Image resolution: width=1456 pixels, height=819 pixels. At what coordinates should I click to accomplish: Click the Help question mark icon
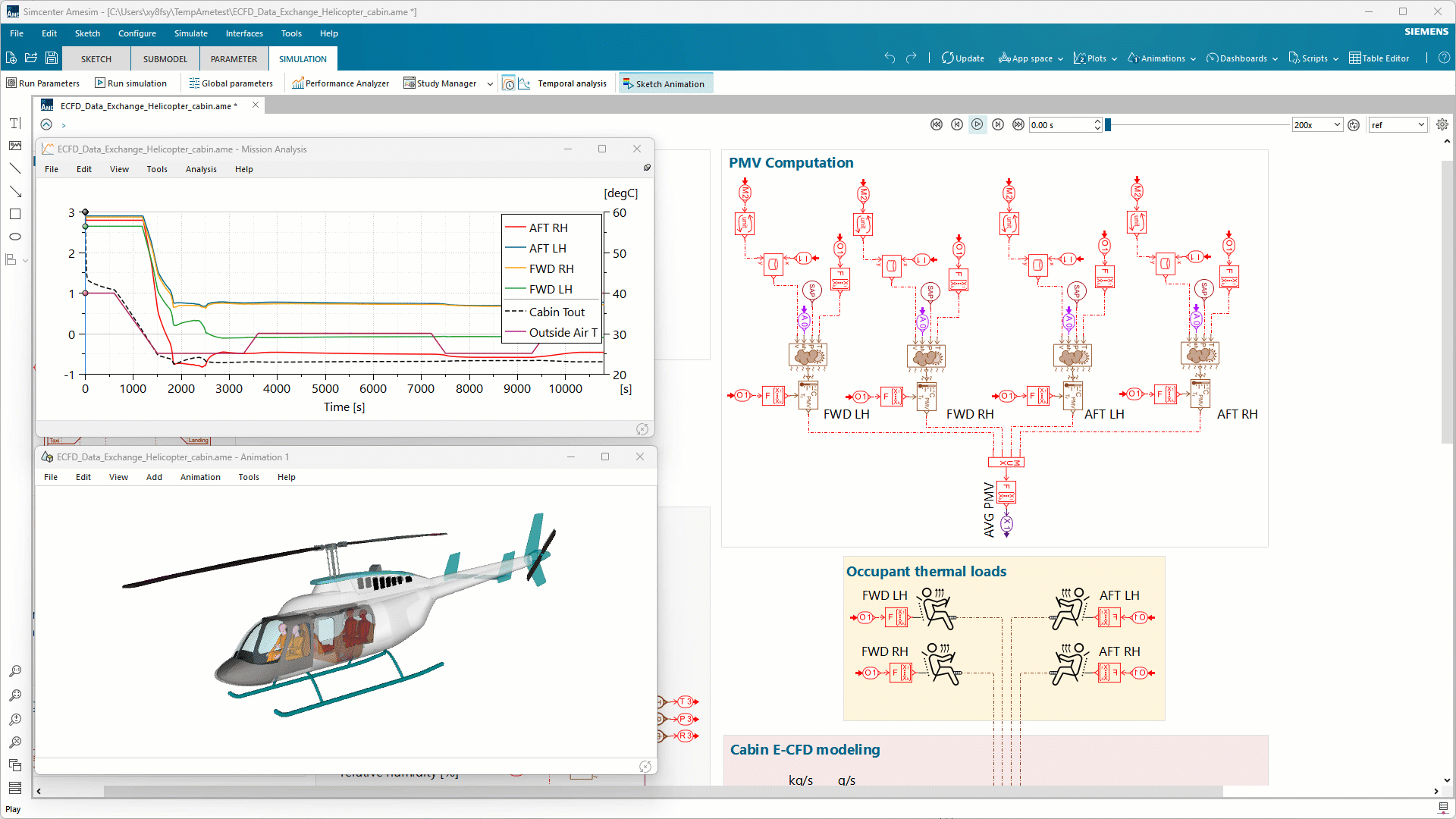pos(1444,58)
